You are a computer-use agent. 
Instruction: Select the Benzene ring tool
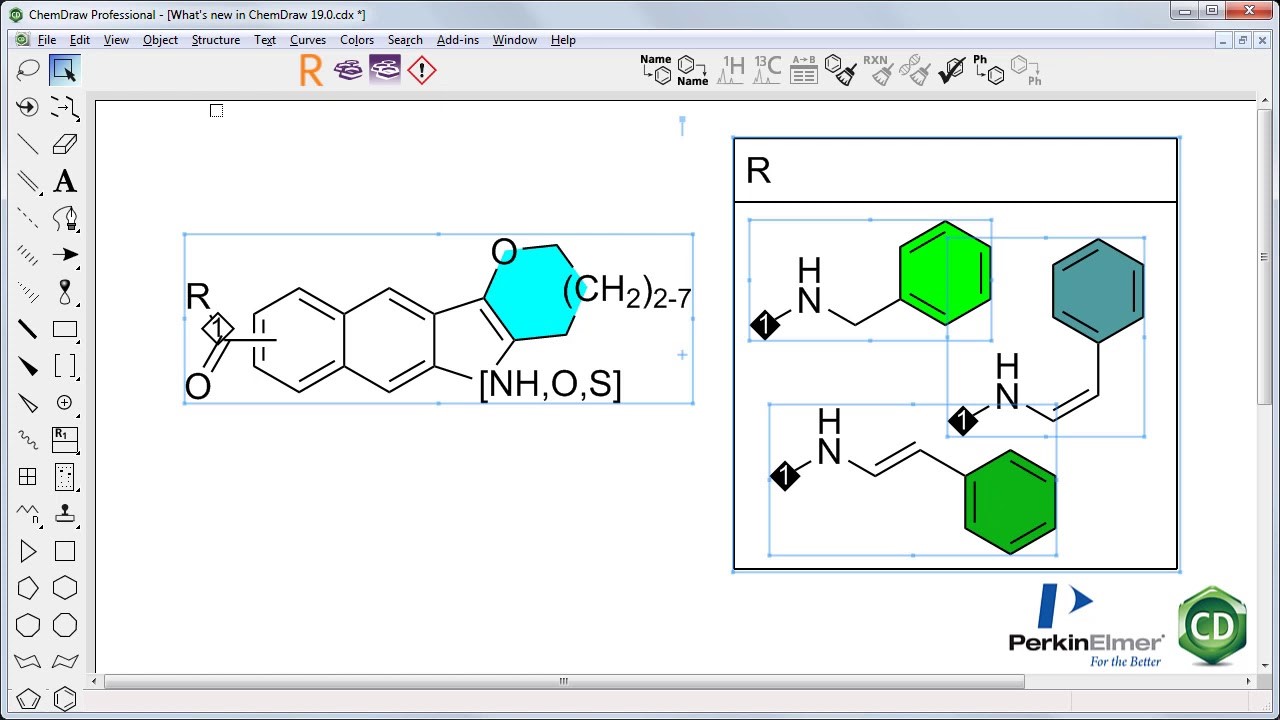65,699
